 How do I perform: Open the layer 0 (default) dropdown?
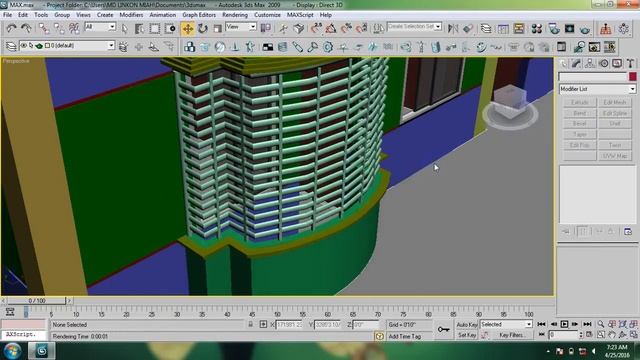click(68, 46)
